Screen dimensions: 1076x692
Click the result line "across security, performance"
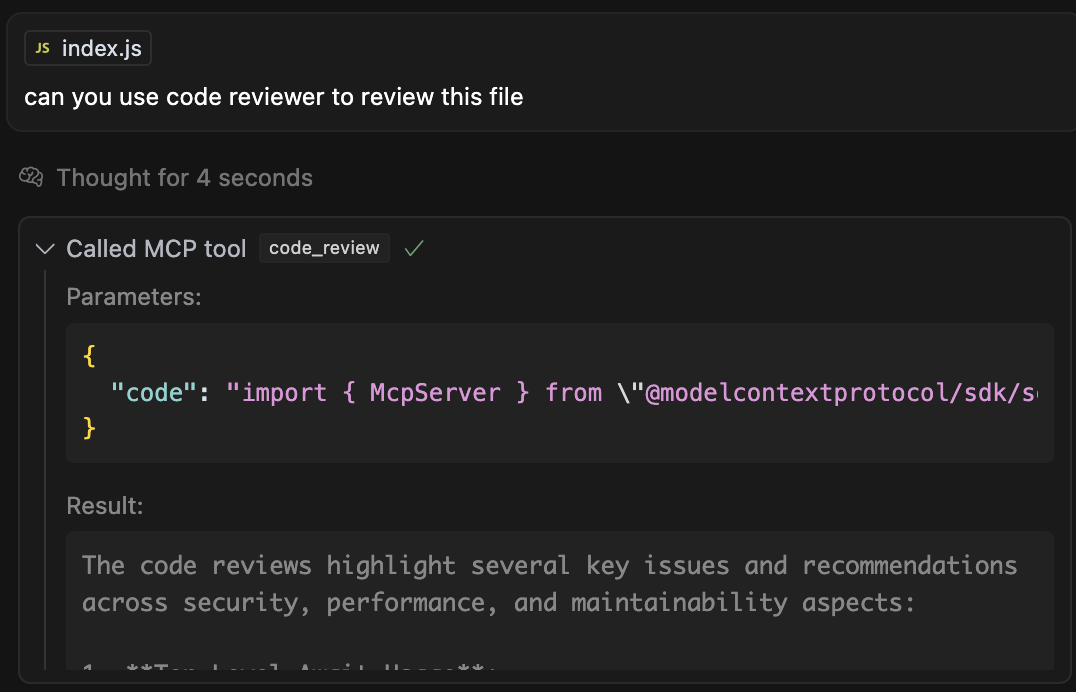[498, 603]
